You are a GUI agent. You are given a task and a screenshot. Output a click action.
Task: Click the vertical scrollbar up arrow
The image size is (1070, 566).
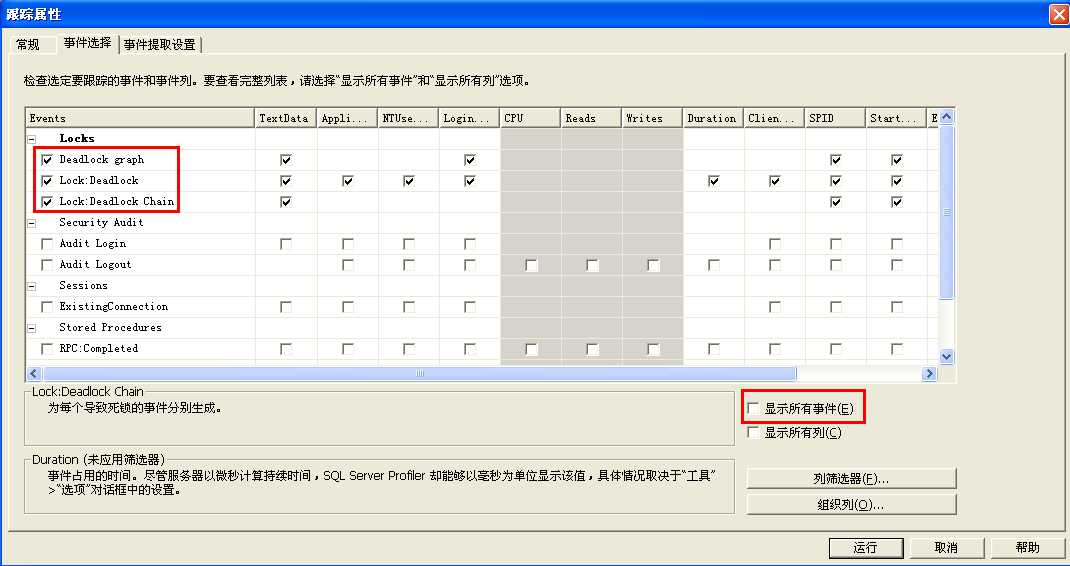[x=946, y=117]
